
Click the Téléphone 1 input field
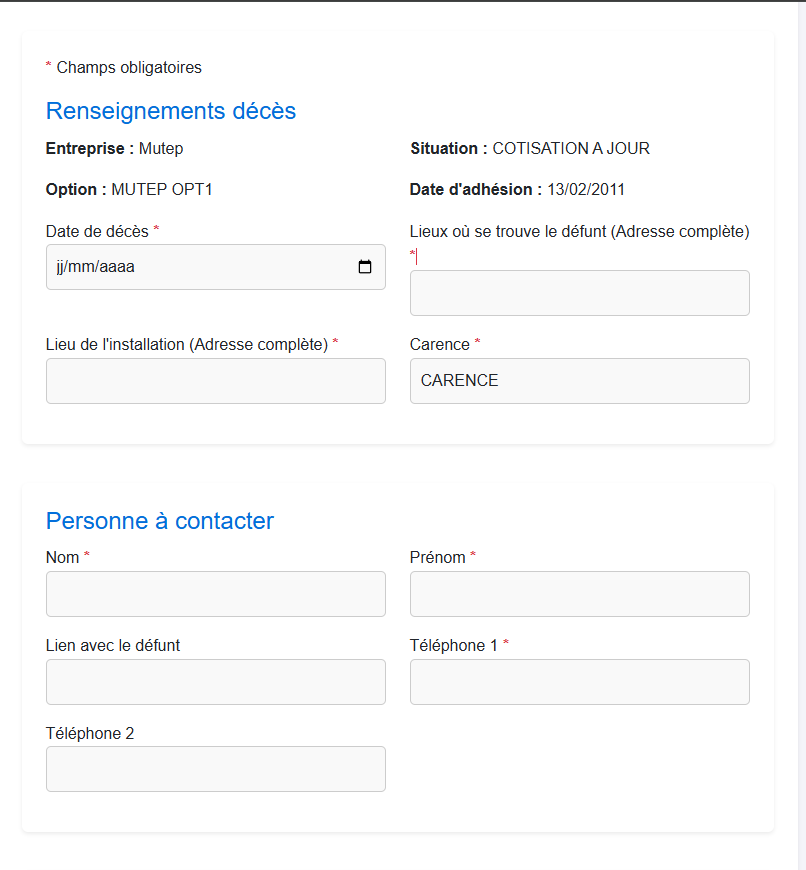[579, 681]
